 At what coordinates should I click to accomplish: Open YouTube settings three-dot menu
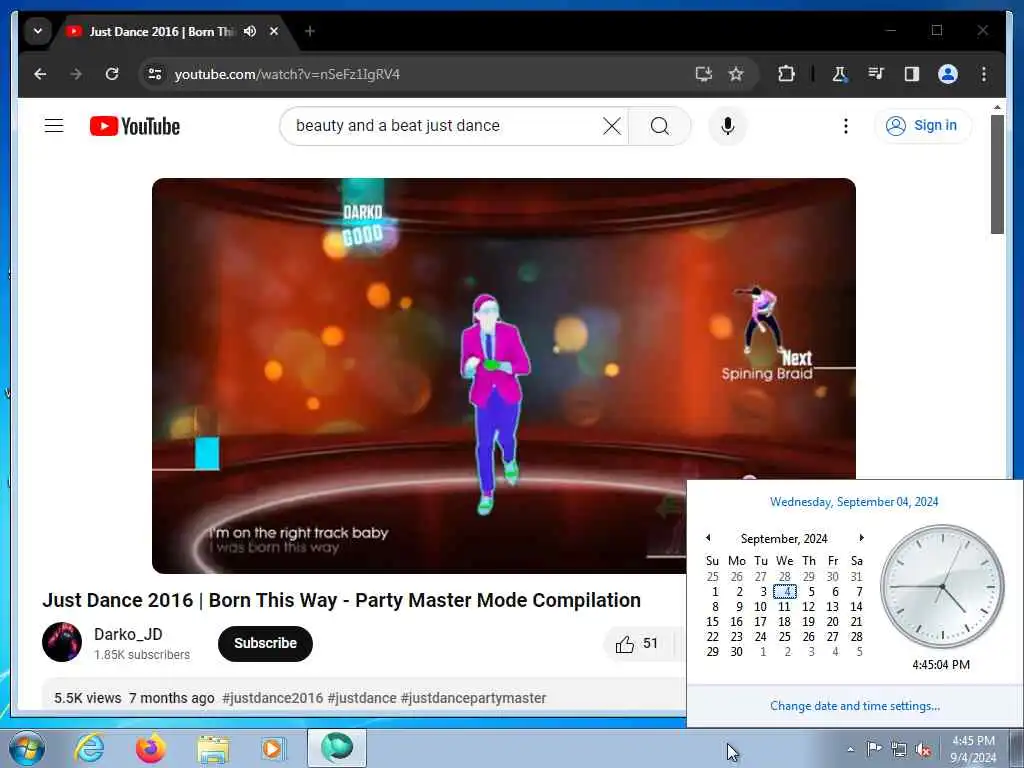tap(846, 126)
